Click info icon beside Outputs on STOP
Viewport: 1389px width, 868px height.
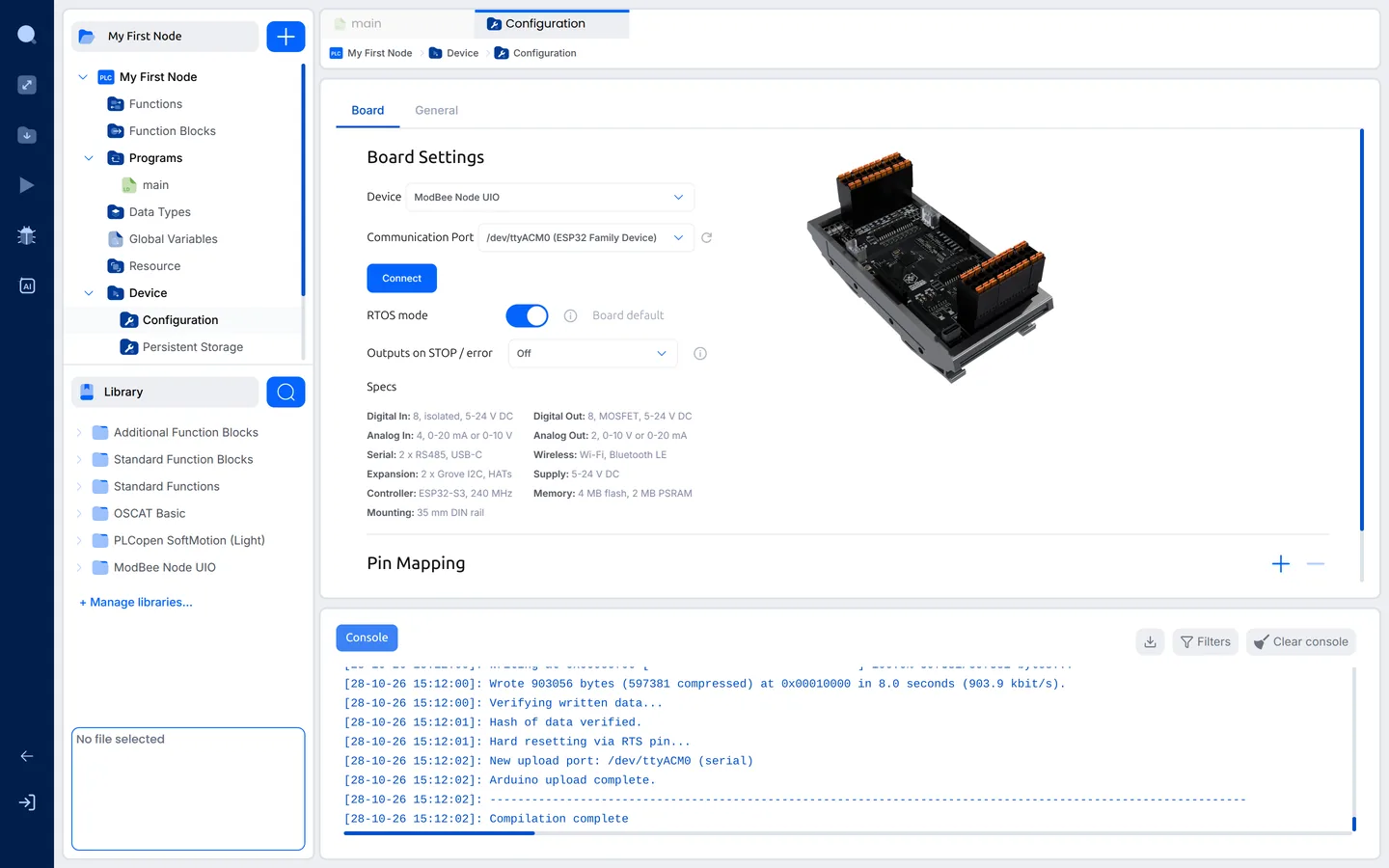pyautogui.click(x=700, y=353)
